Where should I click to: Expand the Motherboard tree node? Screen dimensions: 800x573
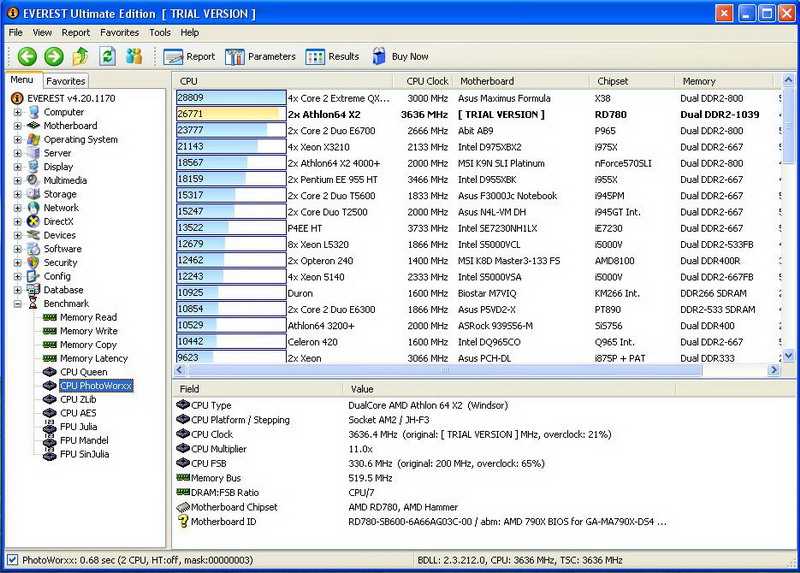click(17, 126)
